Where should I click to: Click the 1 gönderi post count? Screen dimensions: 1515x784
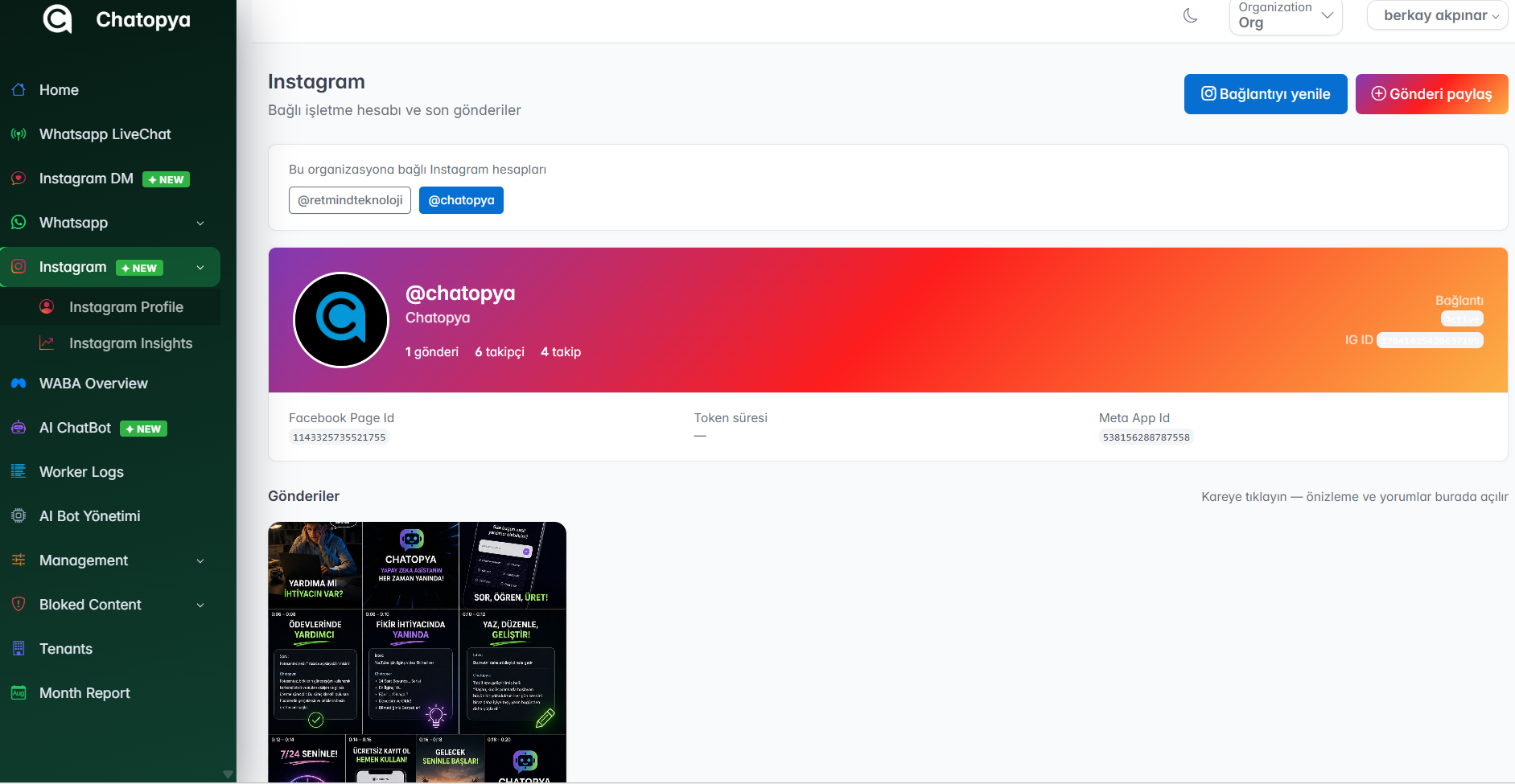pyautogui.click(x=432, y=351)
